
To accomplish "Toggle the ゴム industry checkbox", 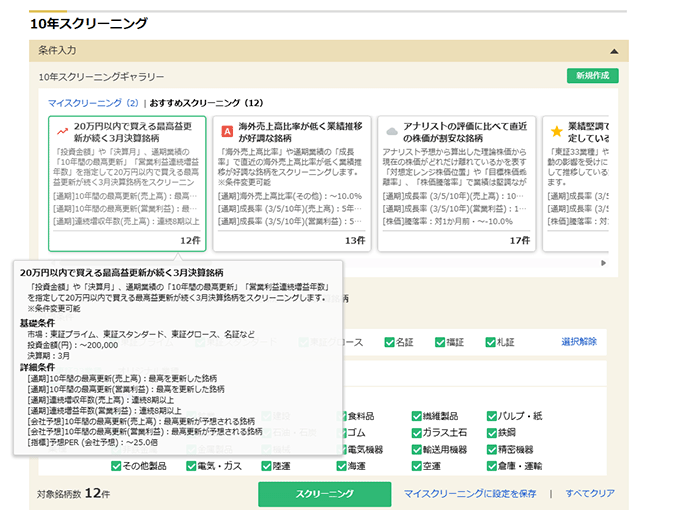I will pyautogui.click(x=342, y=432).
